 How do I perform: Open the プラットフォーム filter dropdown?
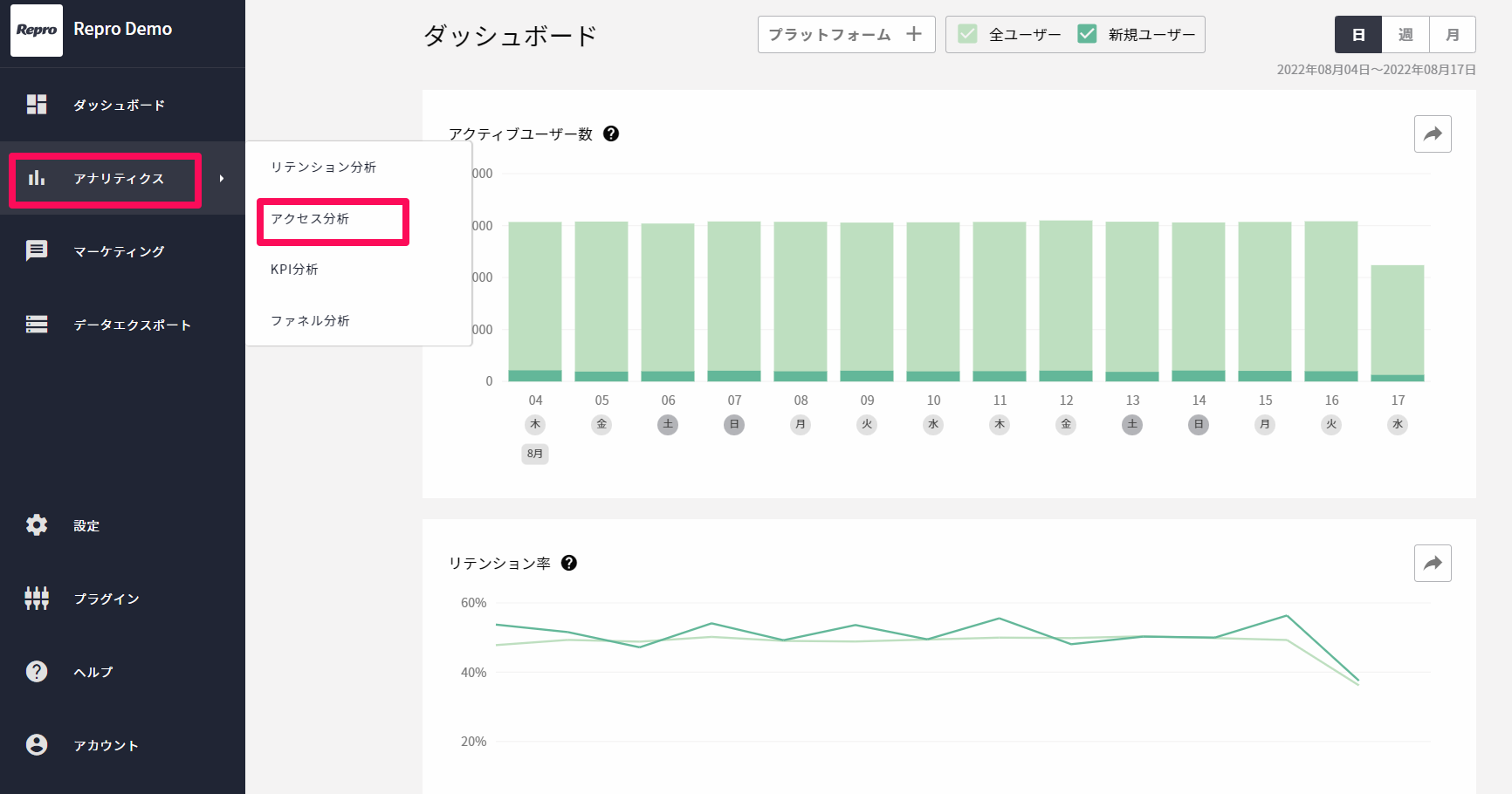(x=846, y=35)
